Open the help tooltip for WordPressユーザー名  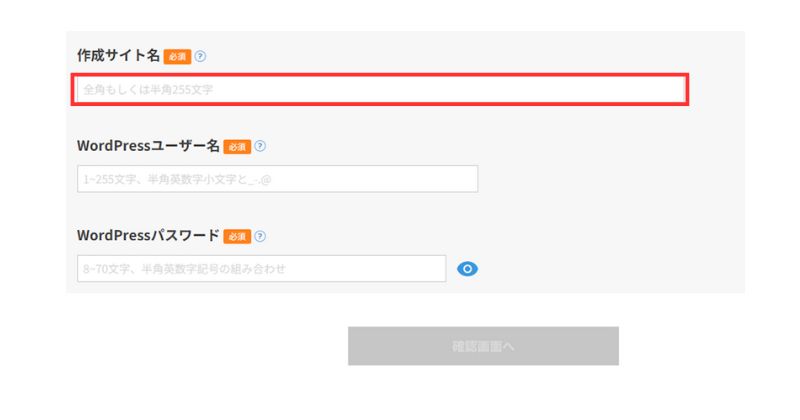click(x=260, y=146)
